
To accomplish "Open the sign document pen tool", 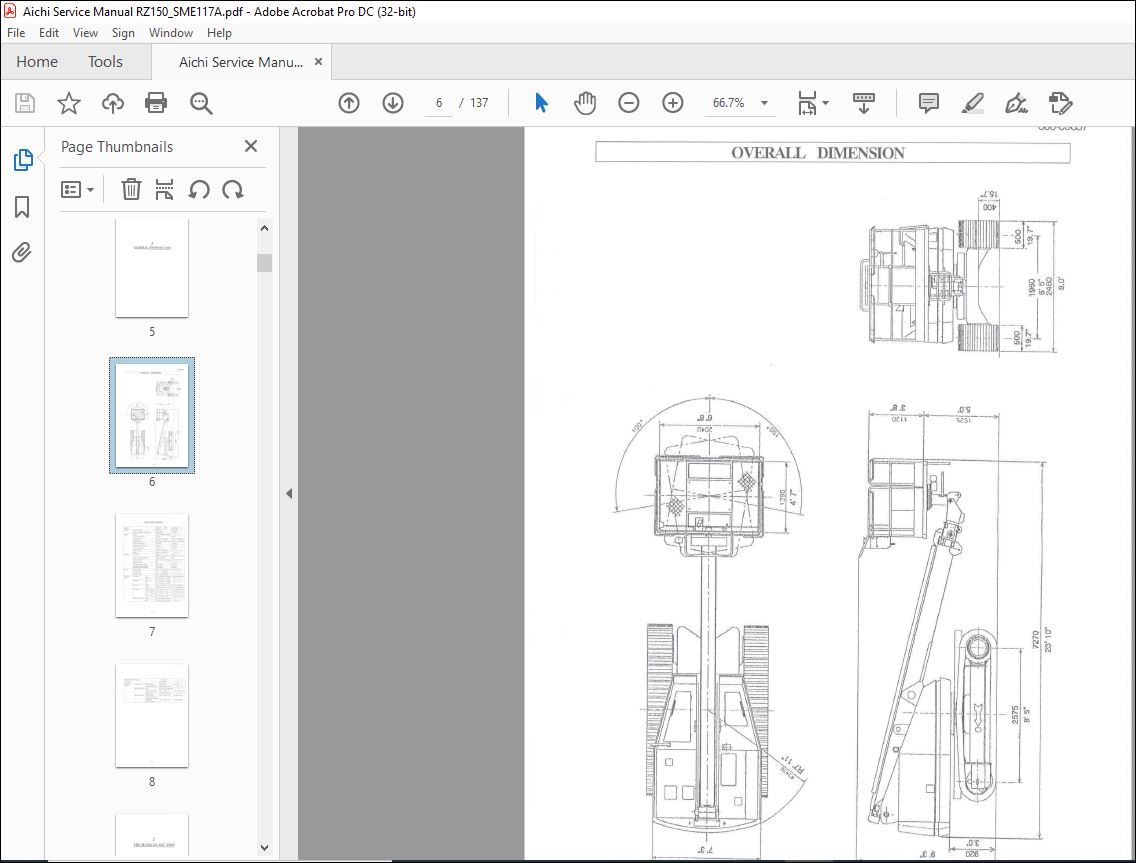I will pos(1016,103).
